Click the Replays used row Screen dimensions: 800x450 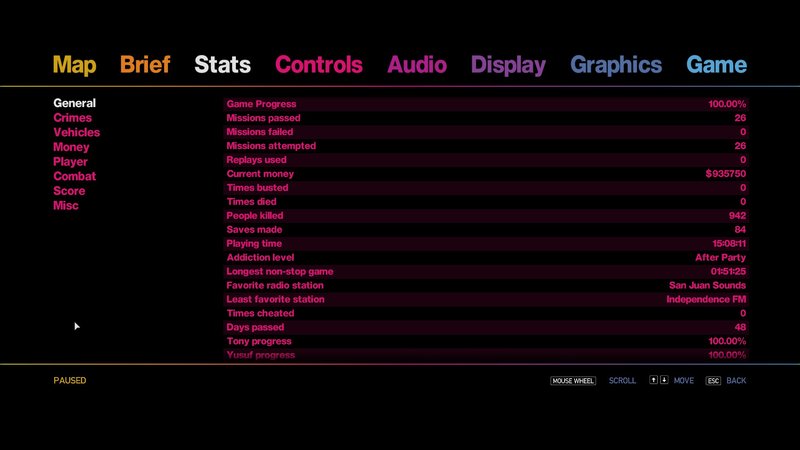click(486, 160)
